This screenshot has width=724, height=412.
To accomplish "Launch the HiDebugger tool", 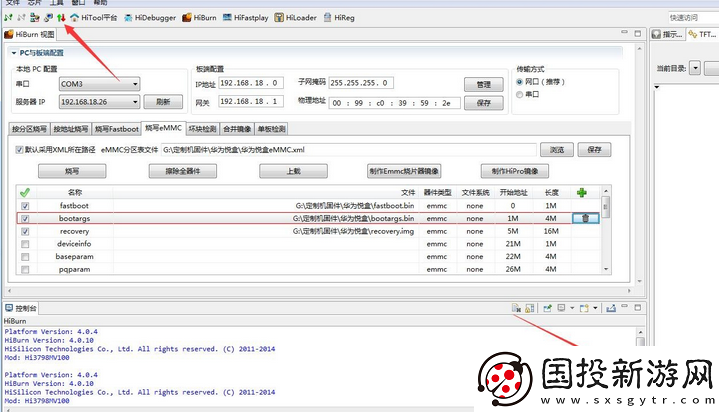I will pos(150,18).
